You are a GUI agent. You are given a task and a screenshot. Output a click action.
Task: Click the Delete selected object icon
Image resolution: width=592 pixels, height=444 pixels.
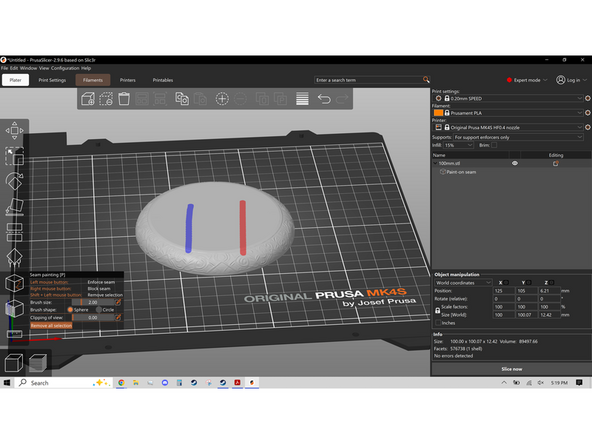click(x=106, y=99)
